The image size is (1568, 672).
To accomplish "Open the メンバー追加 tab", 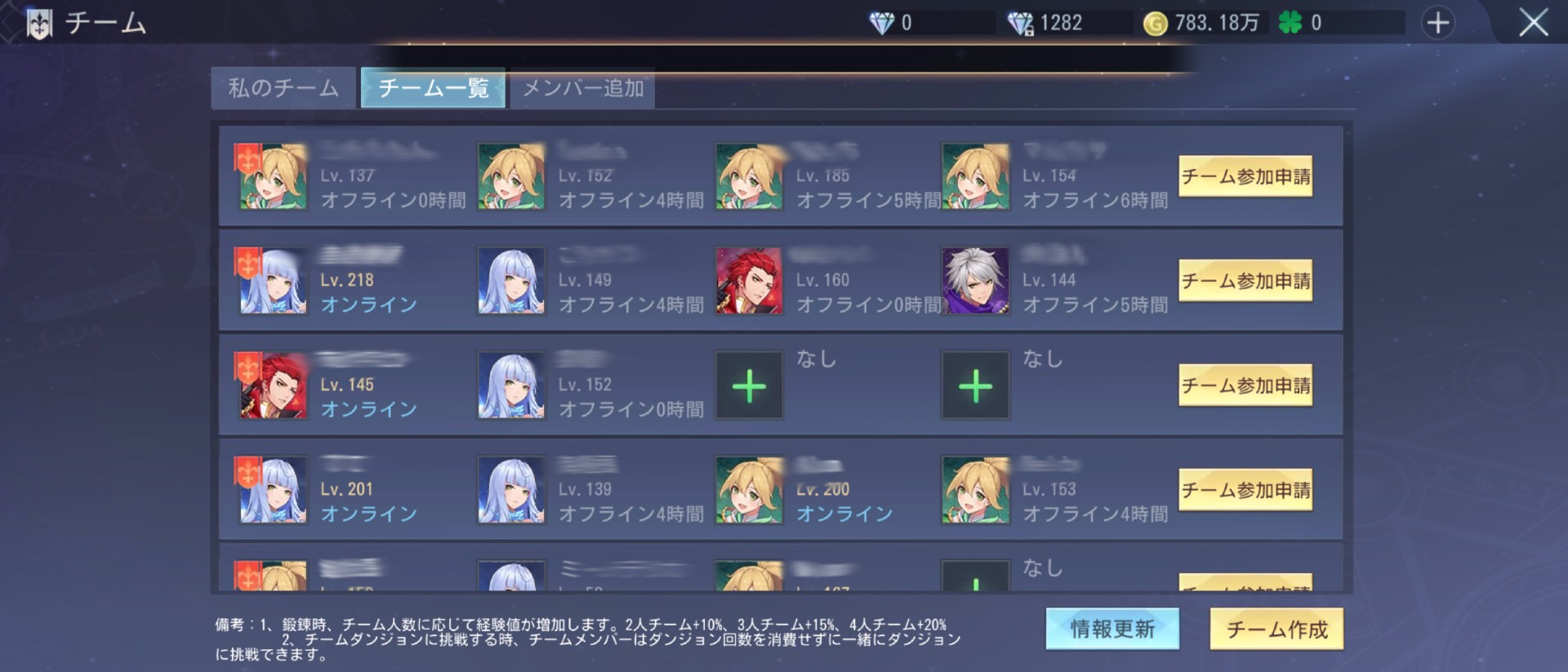I will click(x=583, y=88).
